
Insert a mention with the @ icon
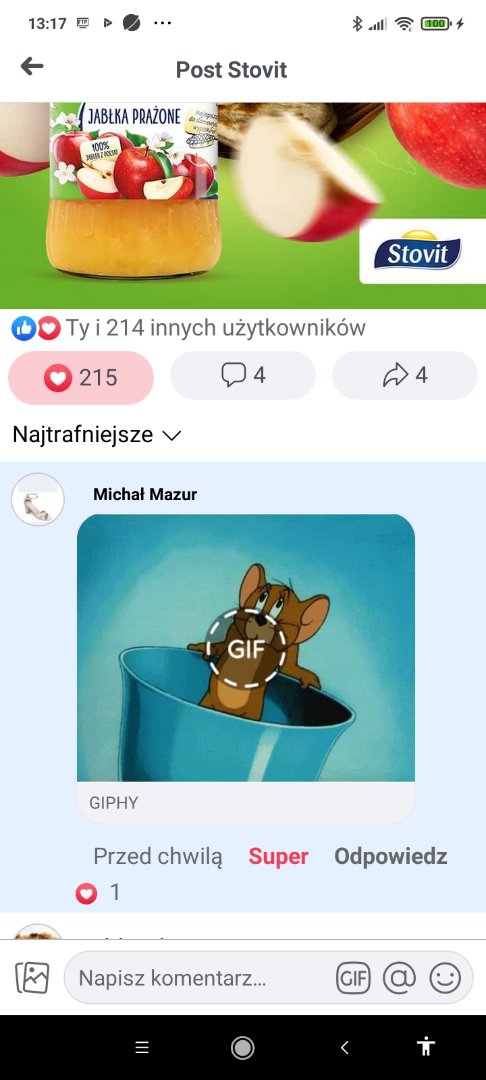tap(399, 978)
